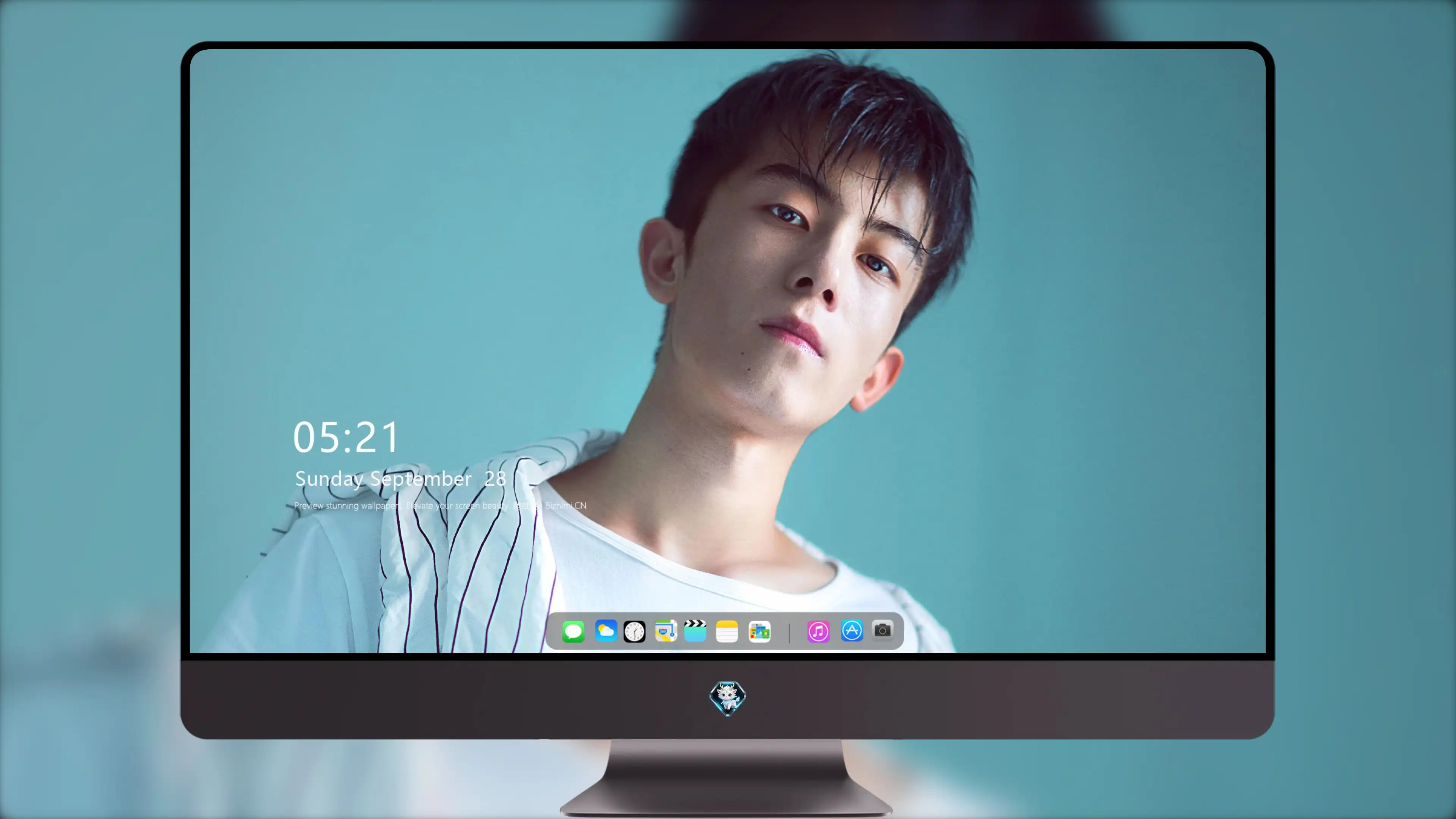Screen dimensions: 1456x819
Task: Launch the Weather app from the dock
Action: click(x=606, y=631)
